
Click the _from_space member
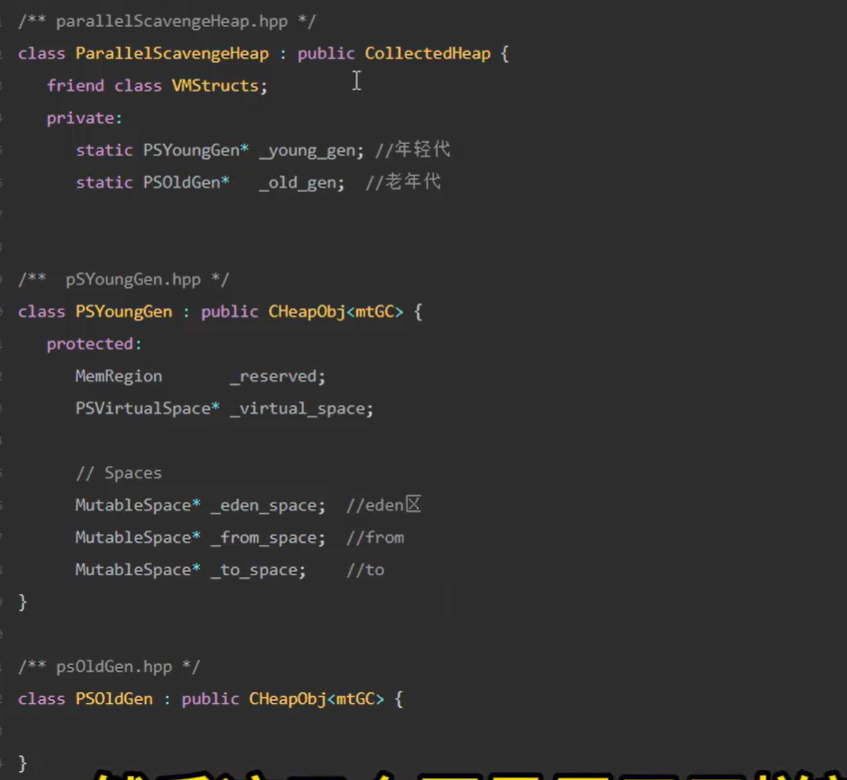coord(267,537)
